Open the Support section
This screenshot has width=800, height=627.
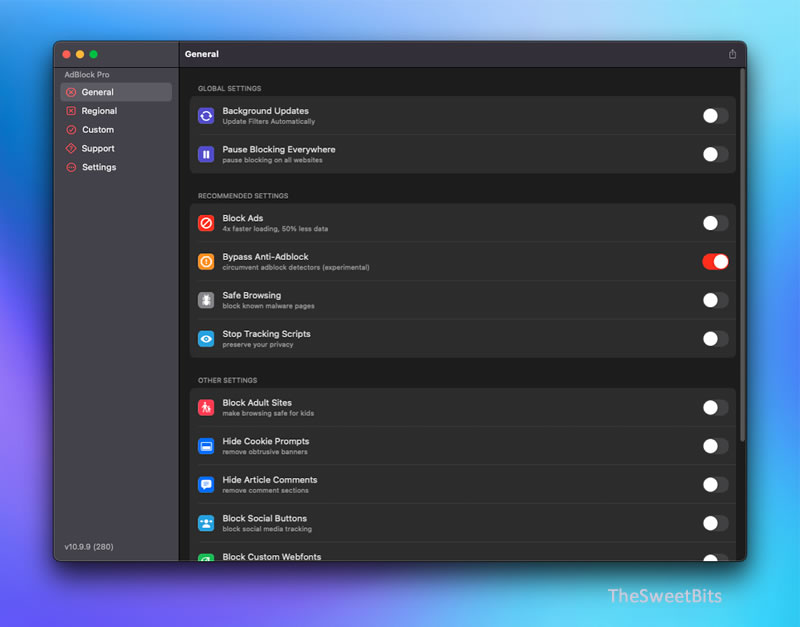point(116,148)
